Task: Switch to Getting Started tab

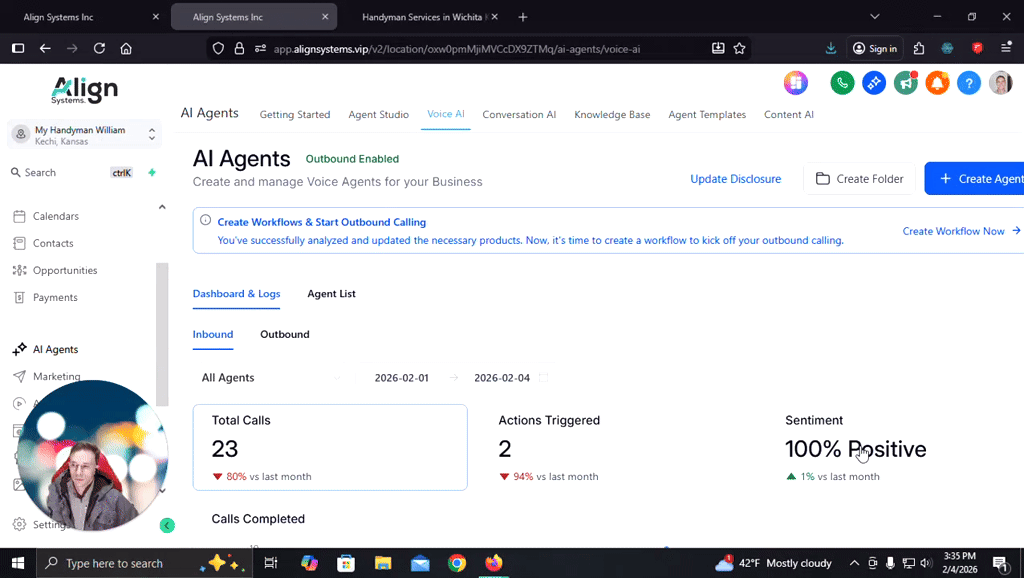Action: (x=295, y=114)
